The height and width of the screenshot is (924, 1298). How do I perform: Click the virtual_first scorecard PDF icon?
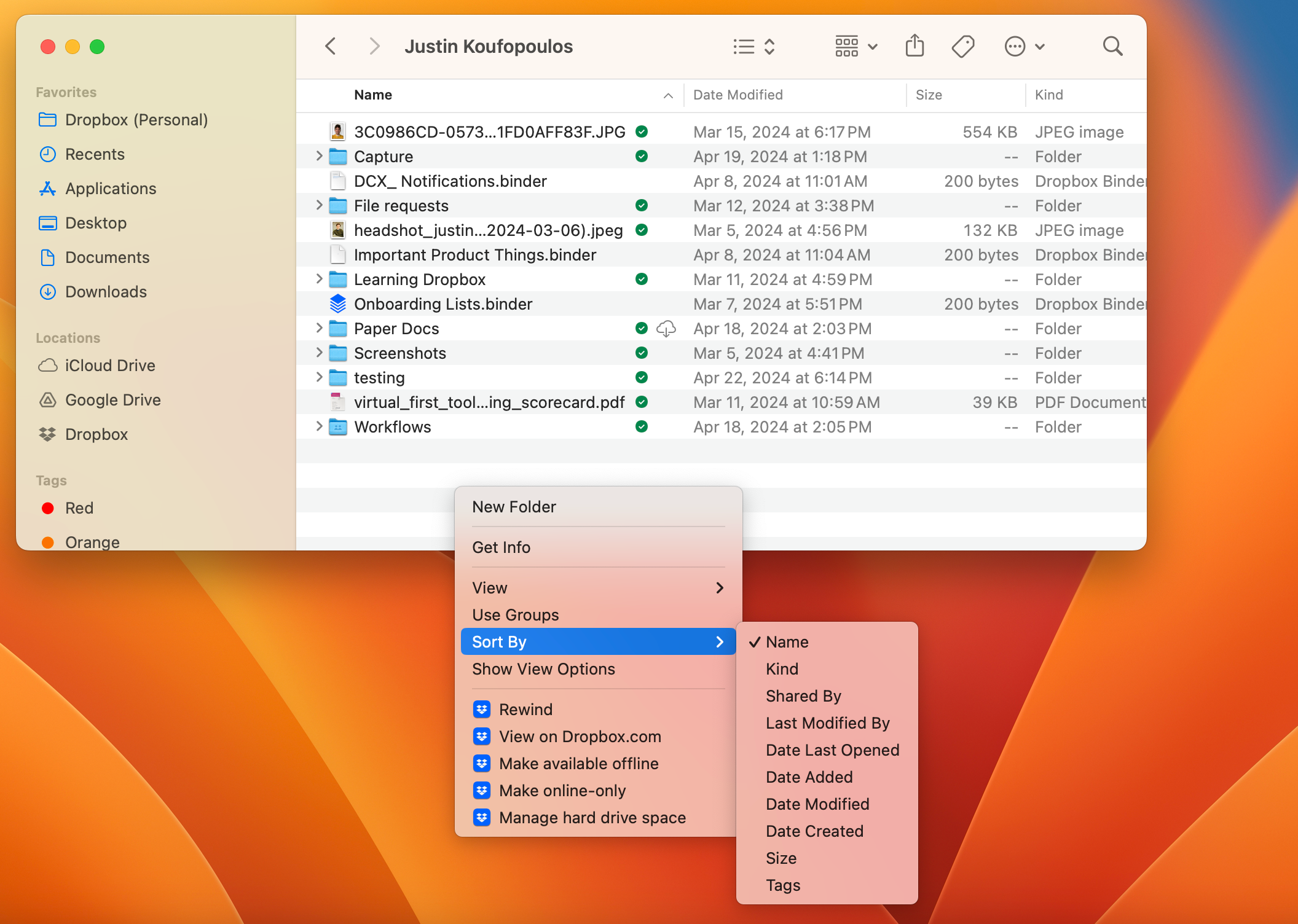(x=337, y=402)
